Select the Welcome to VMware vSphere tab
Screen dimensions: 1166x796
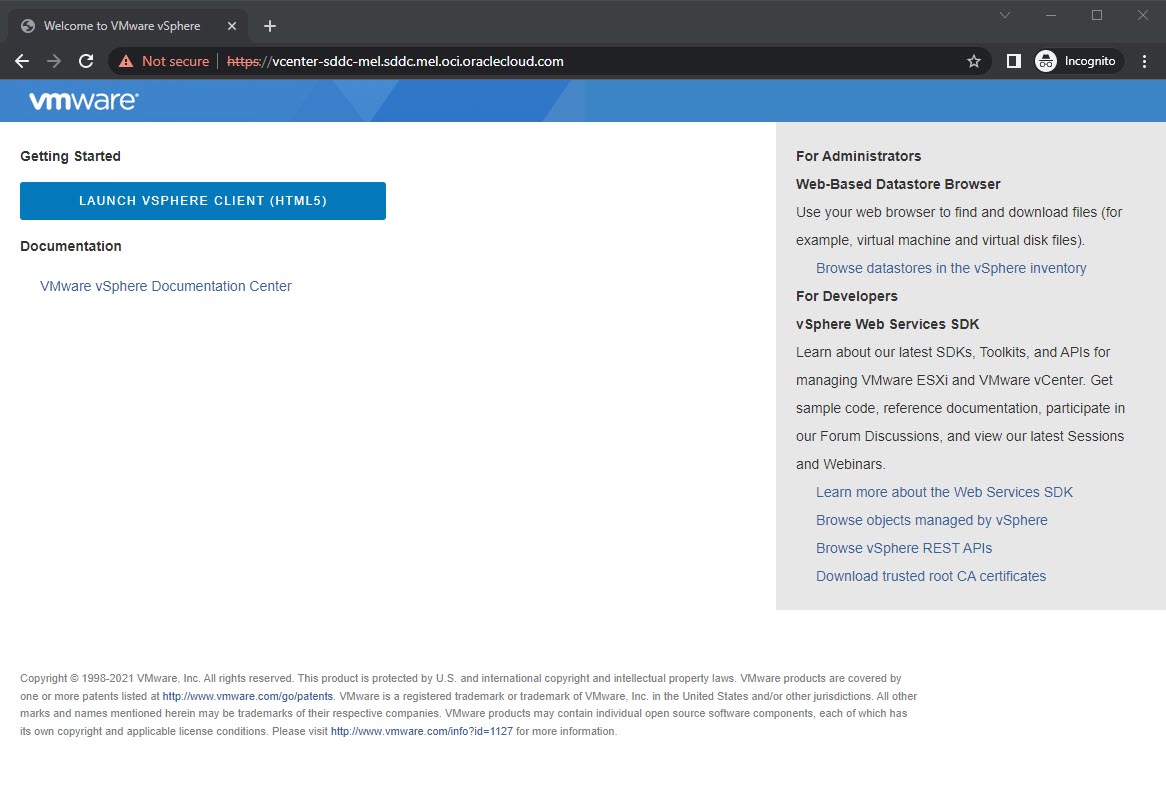[x=120, y=25]
